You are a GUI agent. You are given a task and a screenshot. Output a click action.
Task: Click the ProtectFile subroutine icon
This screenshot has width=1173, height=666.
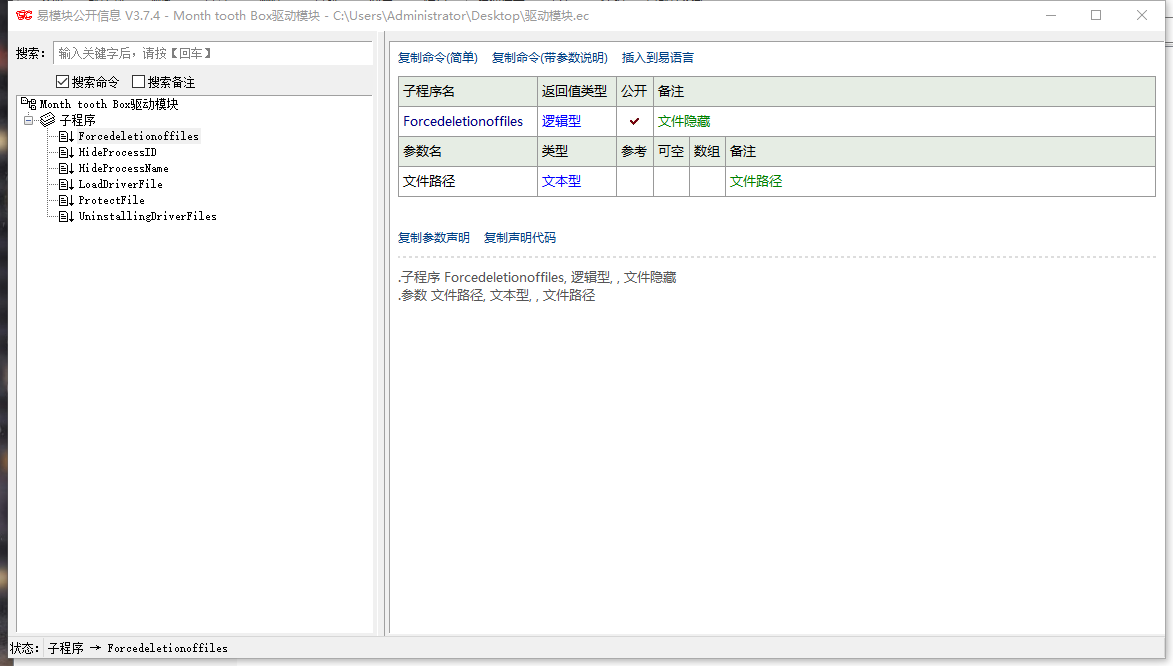coord(66,200)
